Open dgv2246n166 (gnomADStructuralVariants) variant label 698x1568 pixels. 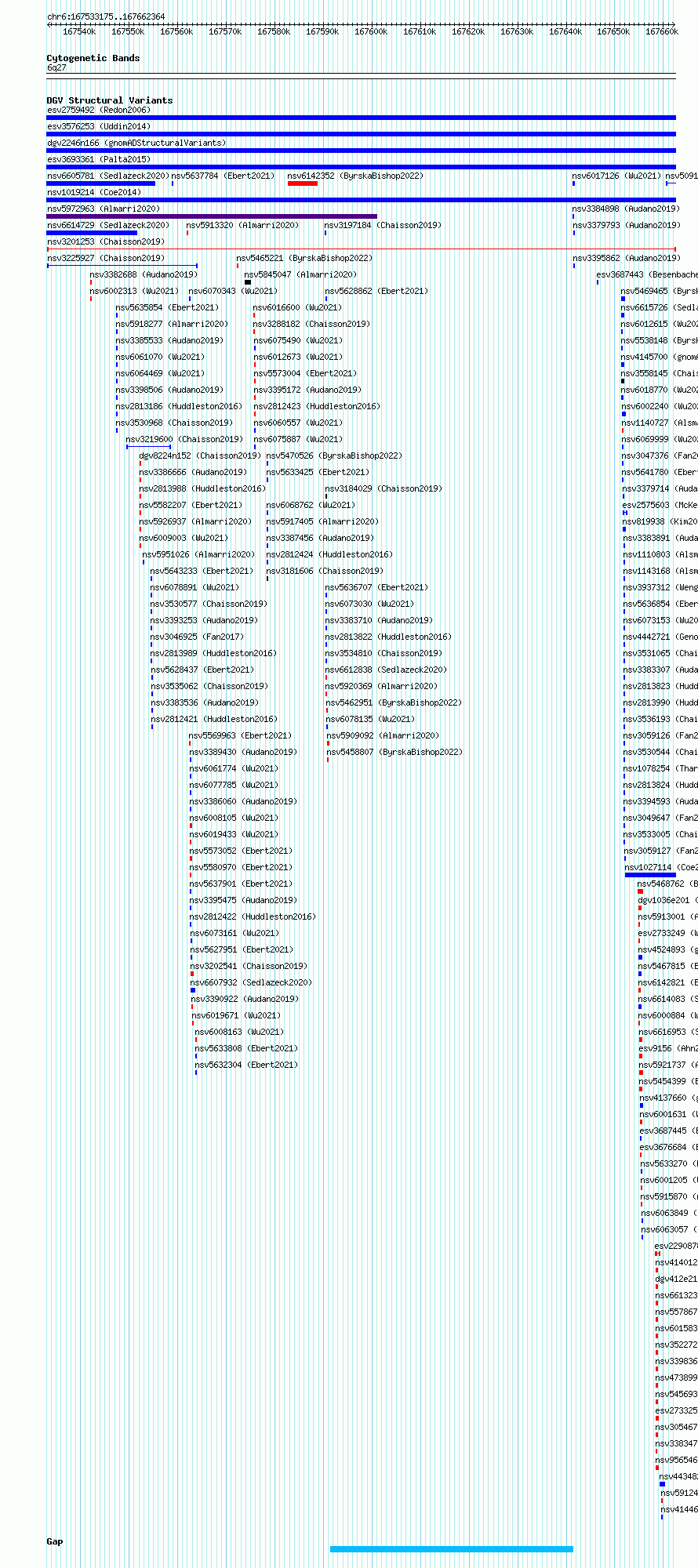[136, 143]
